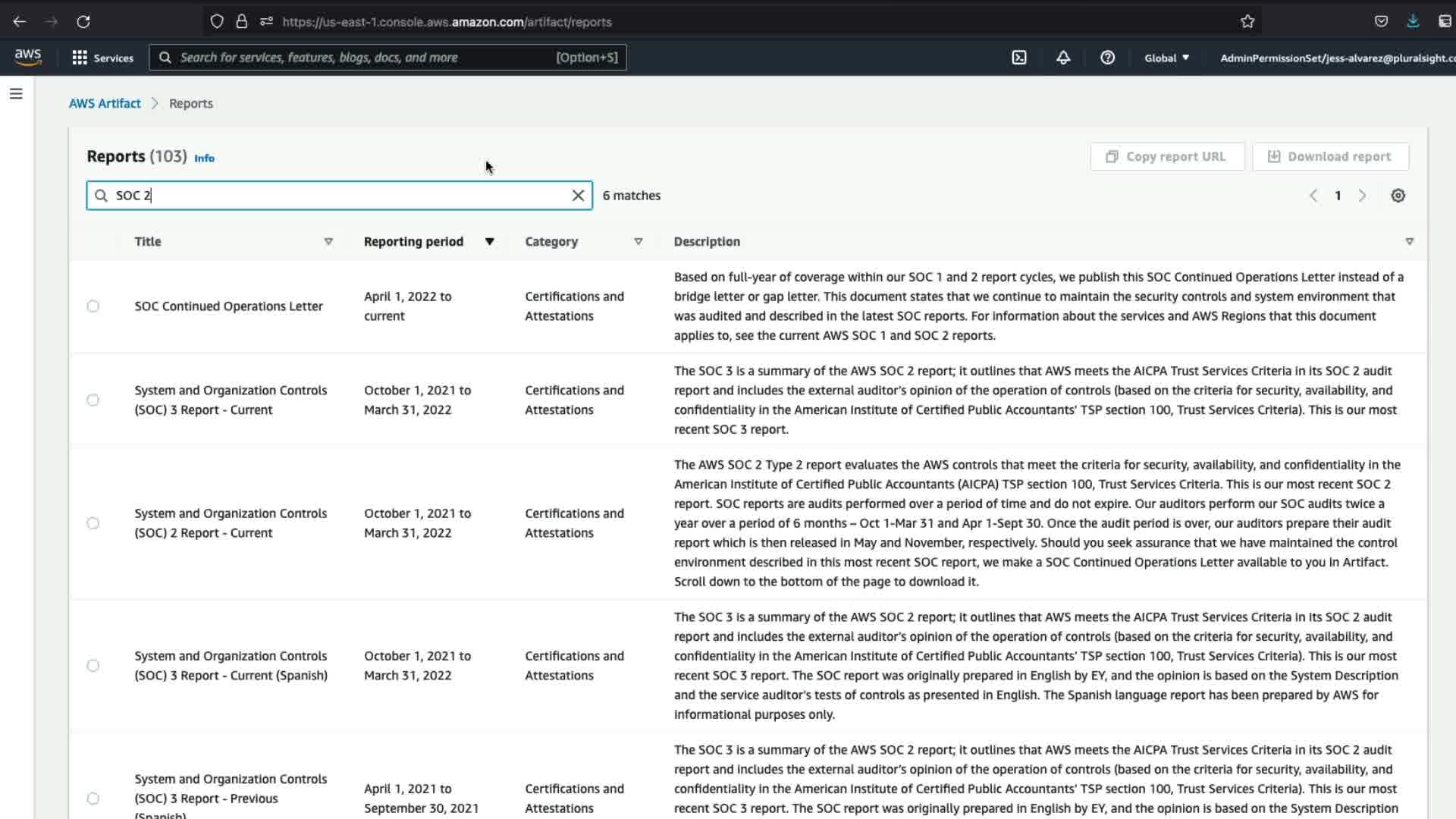Clear the SOC 2 search text
1456x819 pixels.
tap(578, 196)
